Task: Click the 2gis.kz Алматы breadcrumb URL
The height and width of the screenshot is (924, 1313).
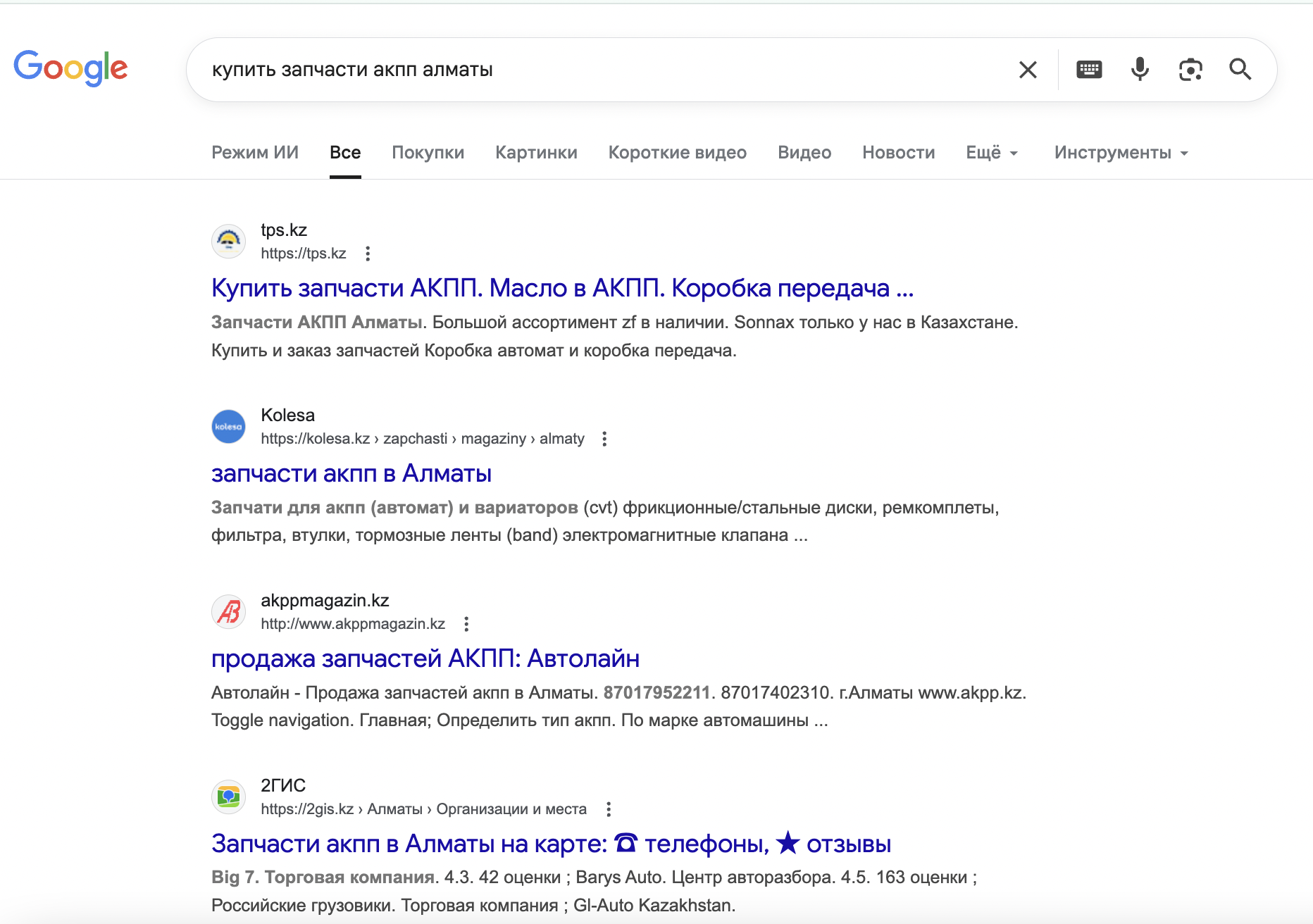Action: pos(423,809)
